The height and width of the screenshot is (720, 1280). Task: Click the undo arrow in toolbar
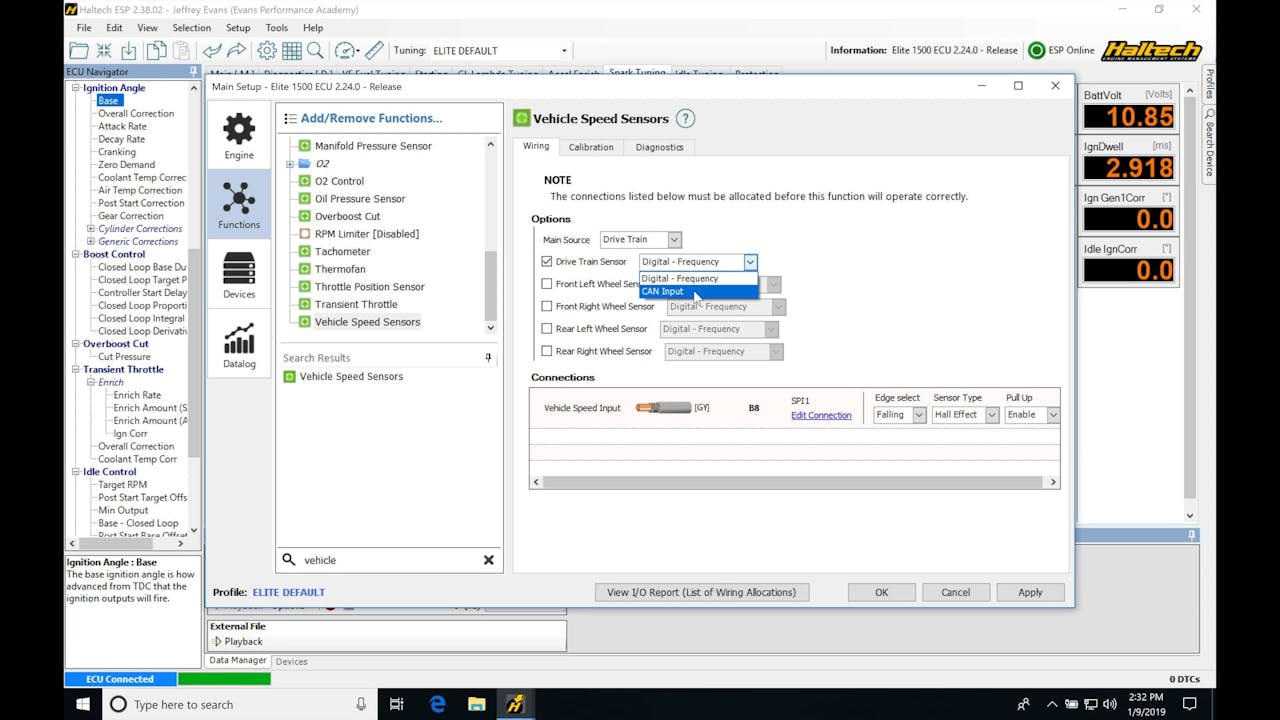click(212, 51)
